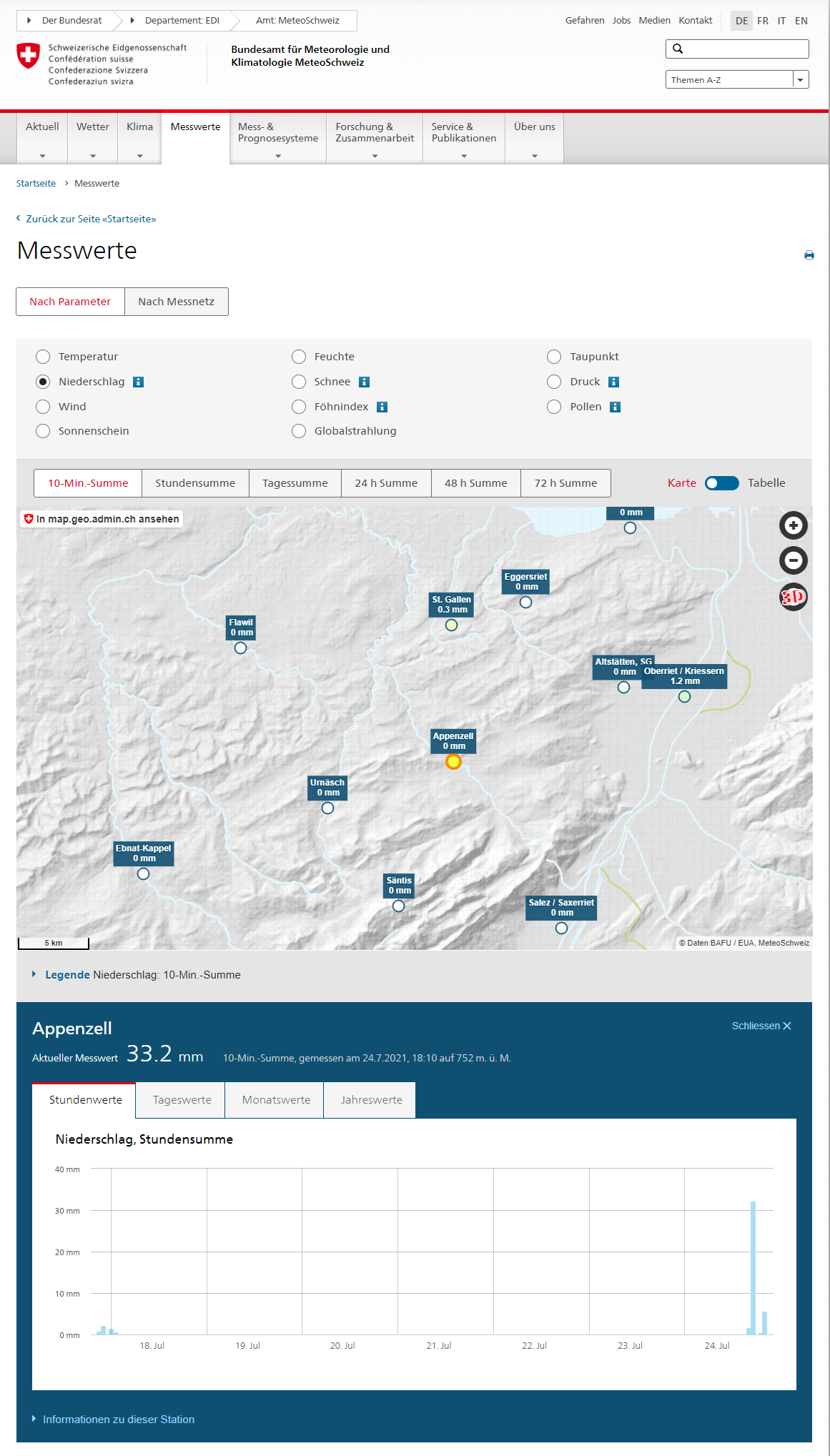Open info icon next to Pollen

(x=615, y=407)
